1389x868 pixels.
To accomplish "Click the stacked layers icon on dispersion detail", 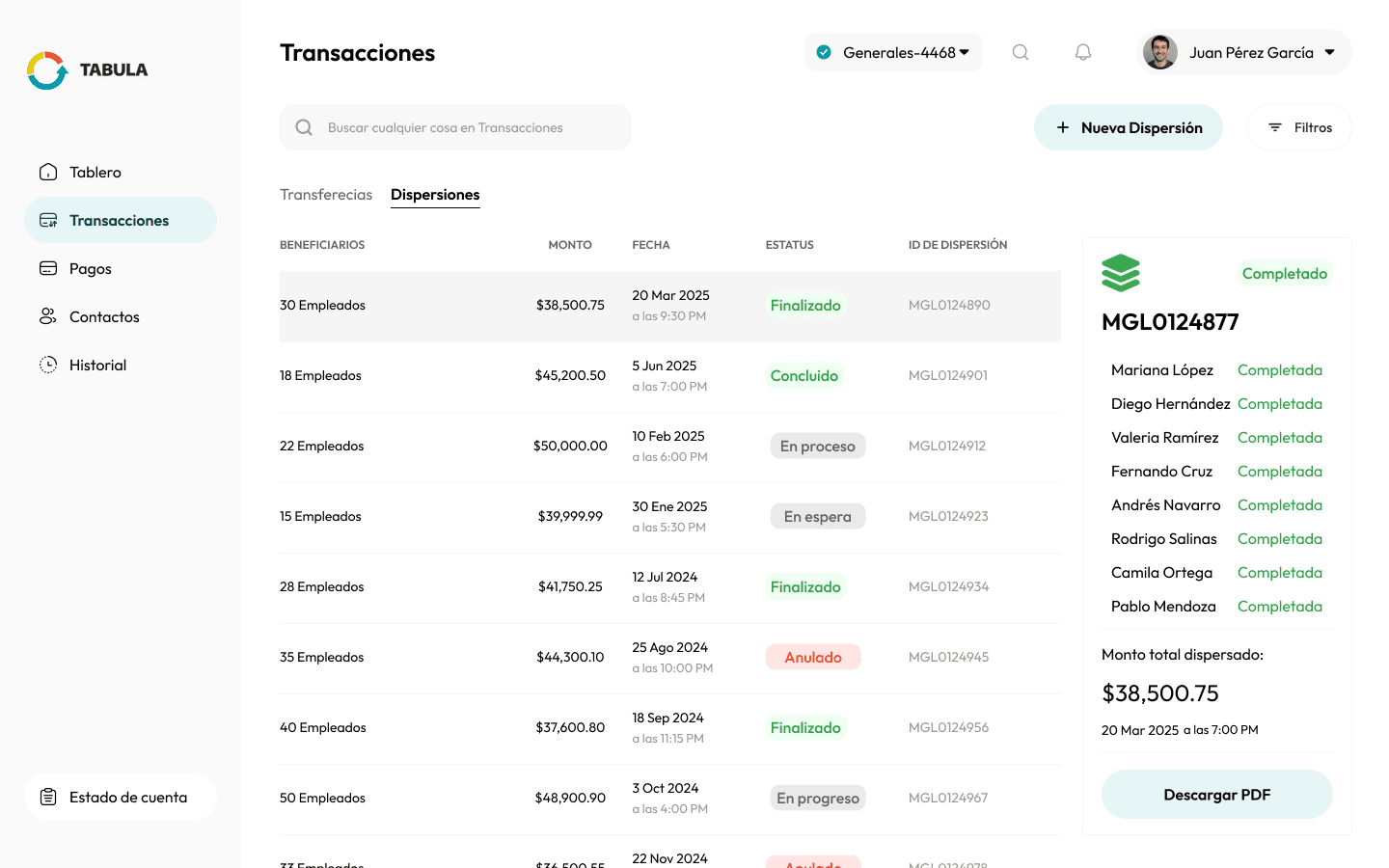I will click(1121, 273).
